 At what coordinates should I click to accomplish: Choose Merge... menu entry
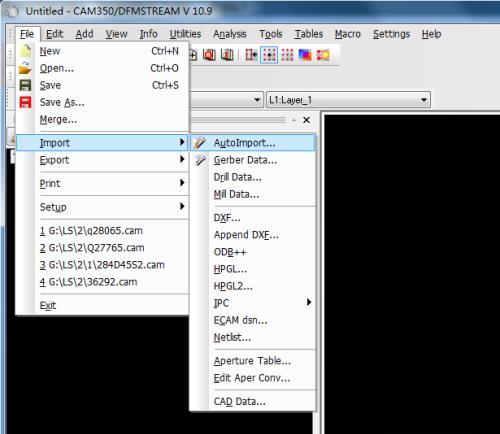(x=102, y=119)
